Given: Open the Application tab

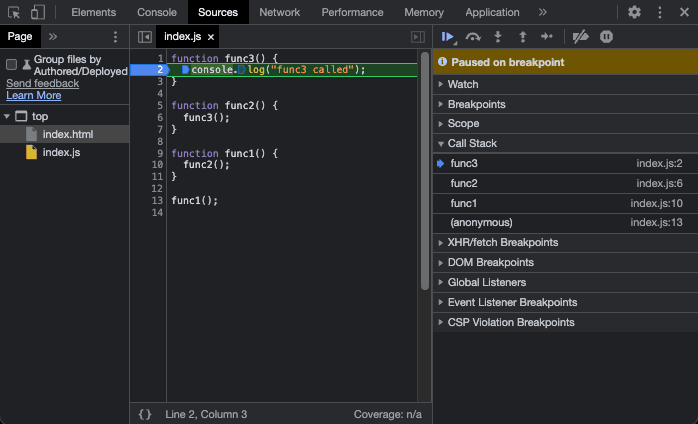Looking at the screenshot, I should 492,12.
